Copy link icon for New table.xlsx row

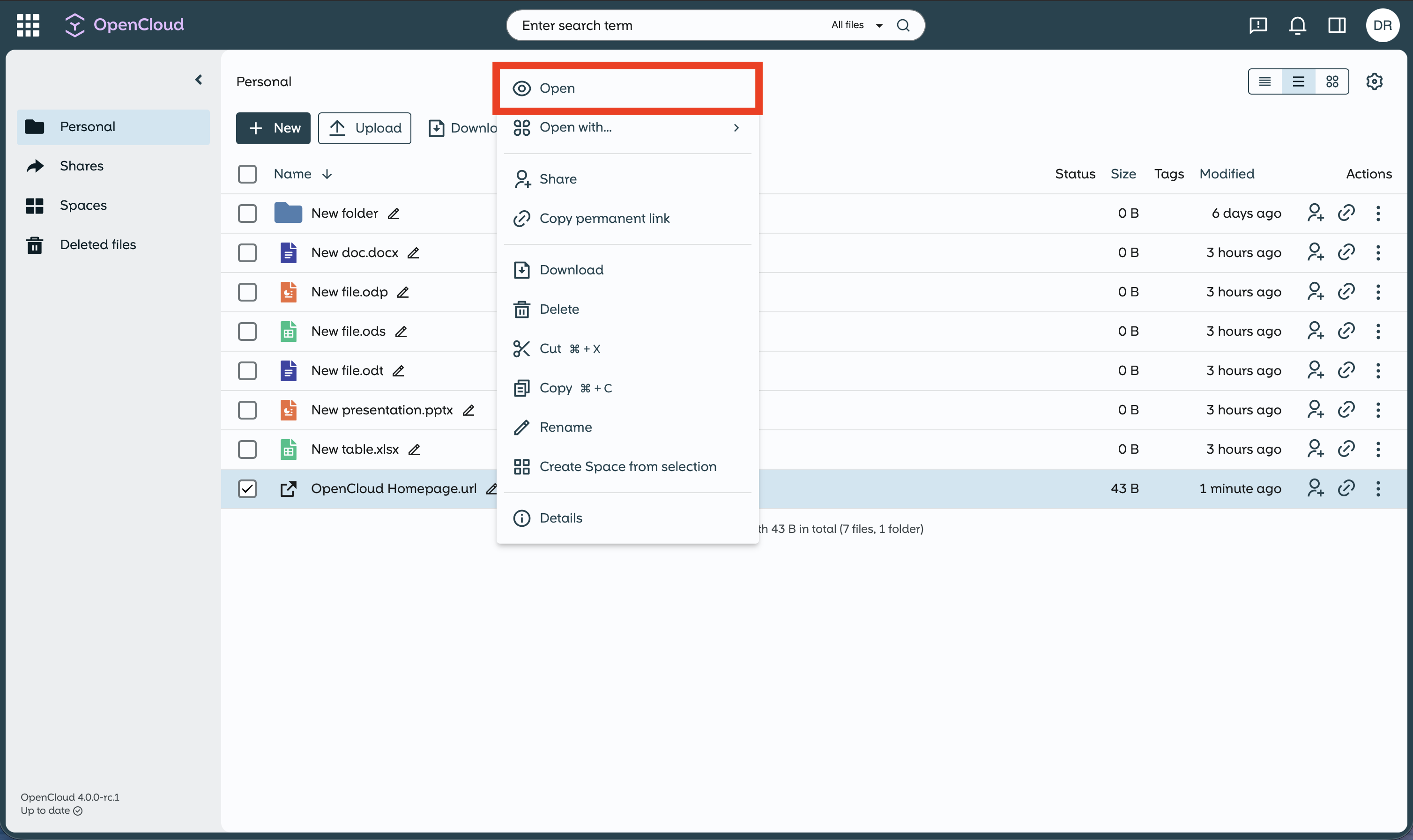(x=1346, y=449)
